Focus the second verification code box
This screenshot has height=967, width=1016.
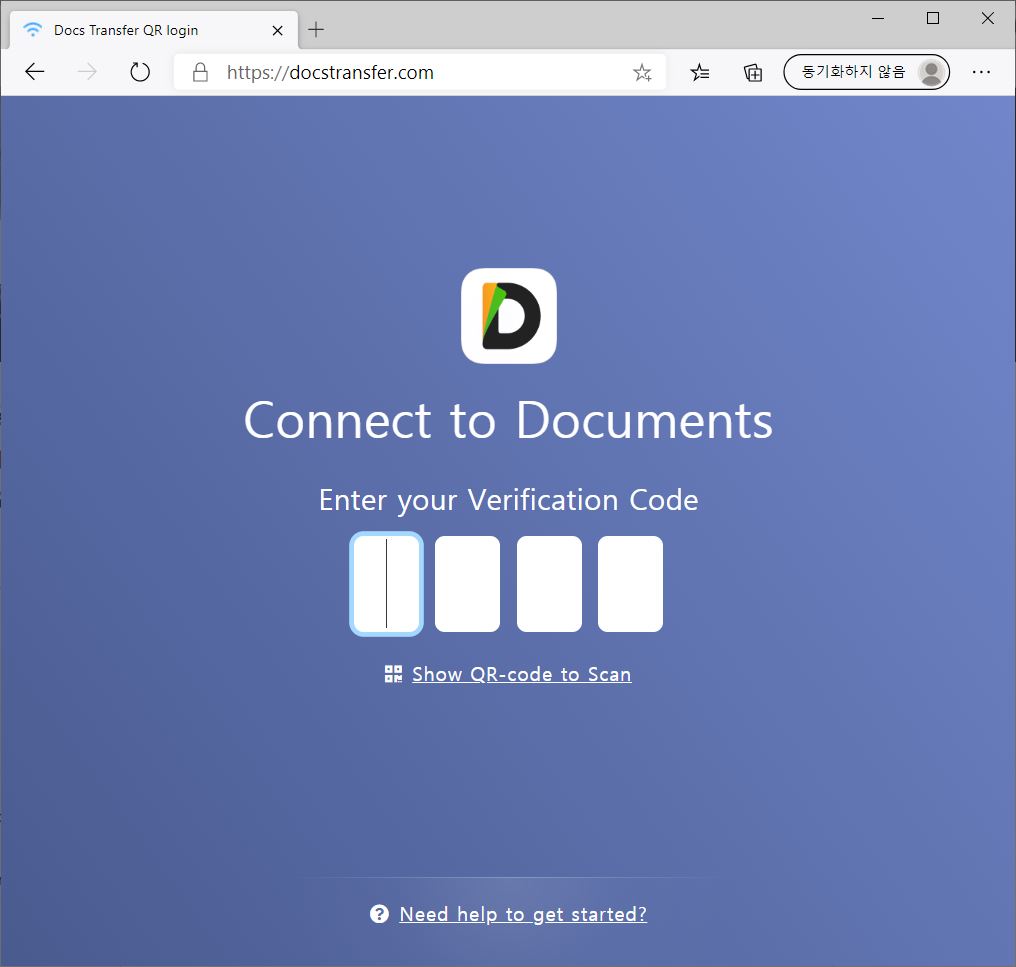[x=467, y=583]
